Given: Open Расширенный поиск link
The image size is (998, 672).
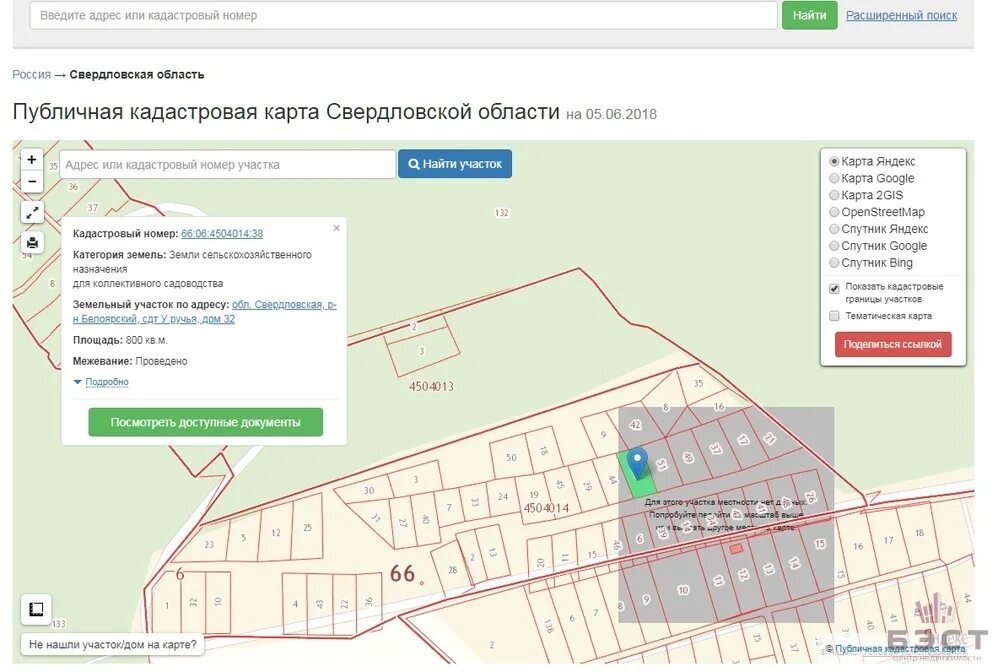Looking at the screenshot, I should pyautogui.click(x=901, y=15).
